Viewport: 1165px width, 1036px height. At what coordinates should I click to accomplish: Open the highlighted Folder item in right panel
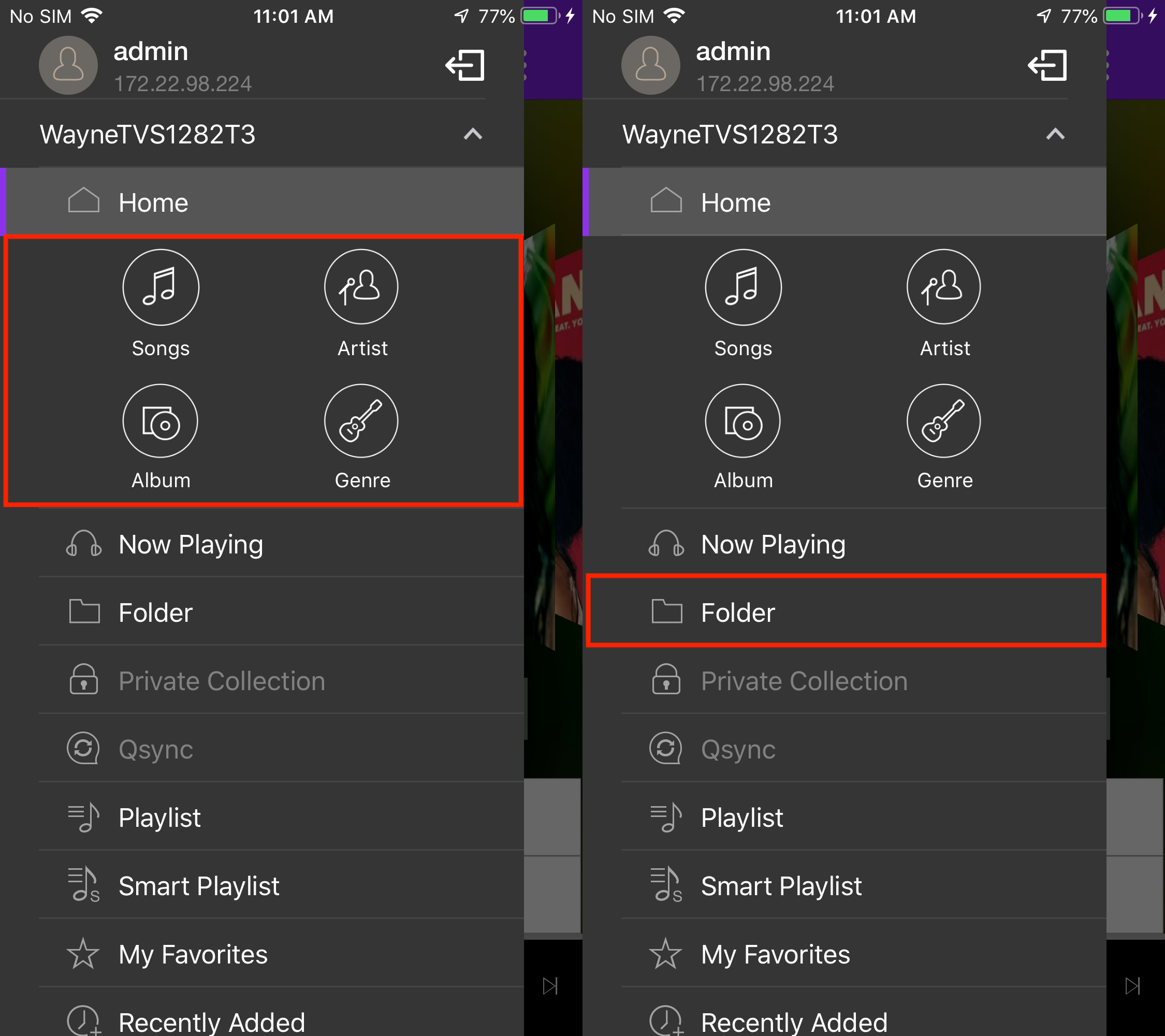[x=847, y=611]
